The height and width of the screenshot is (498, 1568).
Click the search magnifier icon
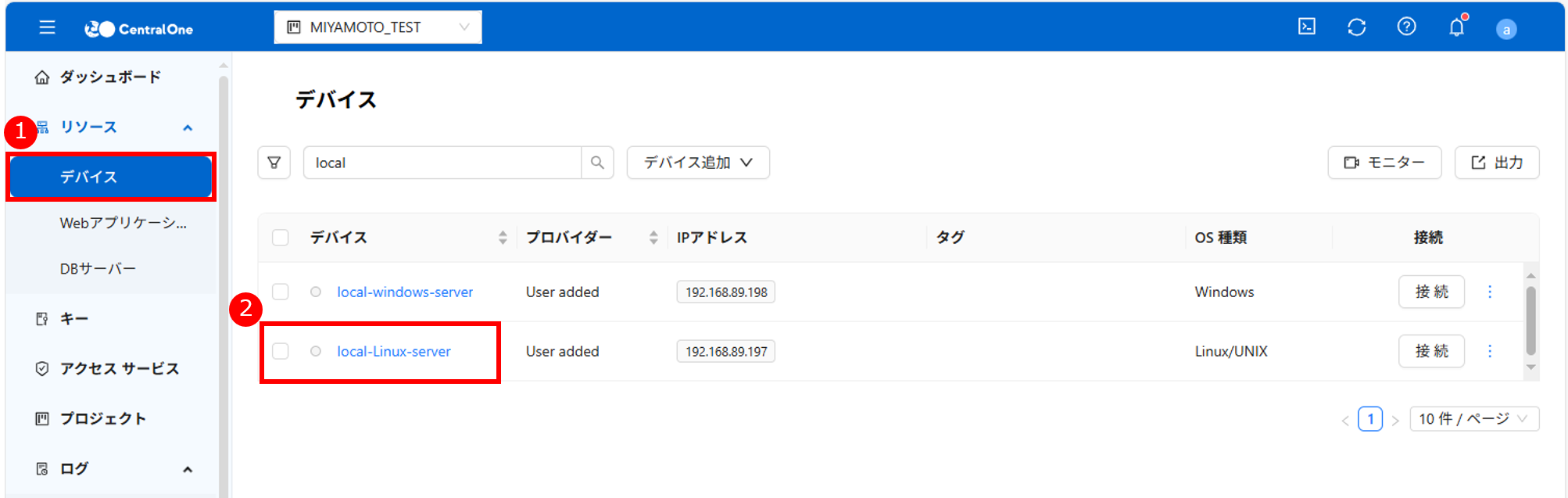pos(597,163)
